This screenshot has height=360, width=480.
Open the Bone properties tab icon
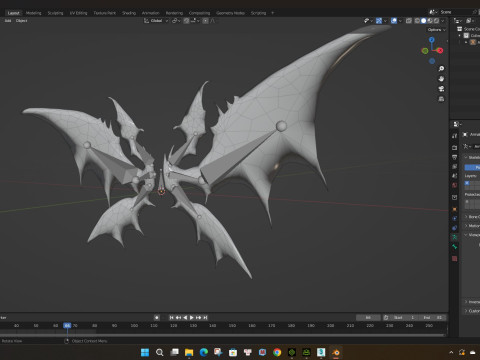(455, 247)
